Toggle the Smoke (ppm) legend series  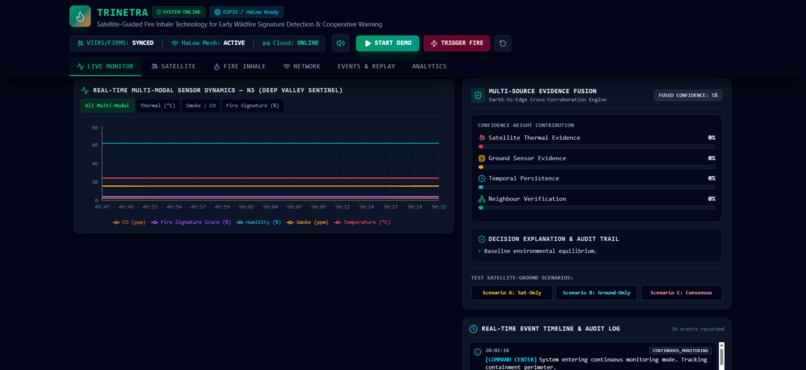pyautogui.click(x=307, y=223)
